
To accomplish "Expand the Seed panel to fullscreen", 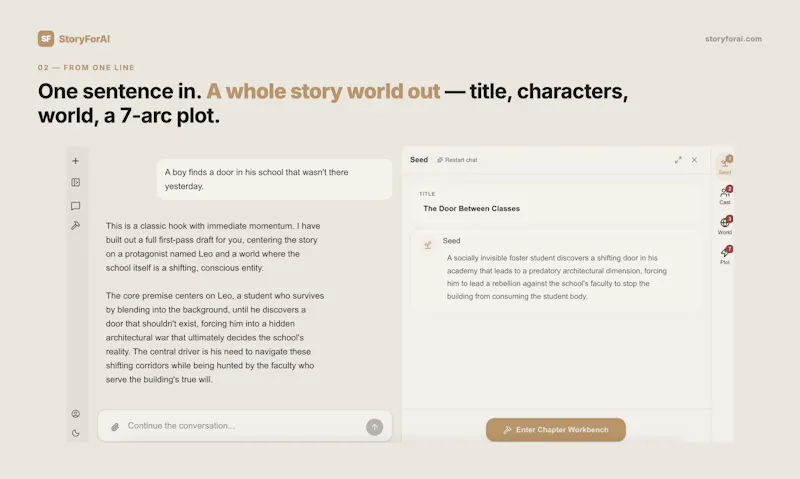I will point(678,160).
